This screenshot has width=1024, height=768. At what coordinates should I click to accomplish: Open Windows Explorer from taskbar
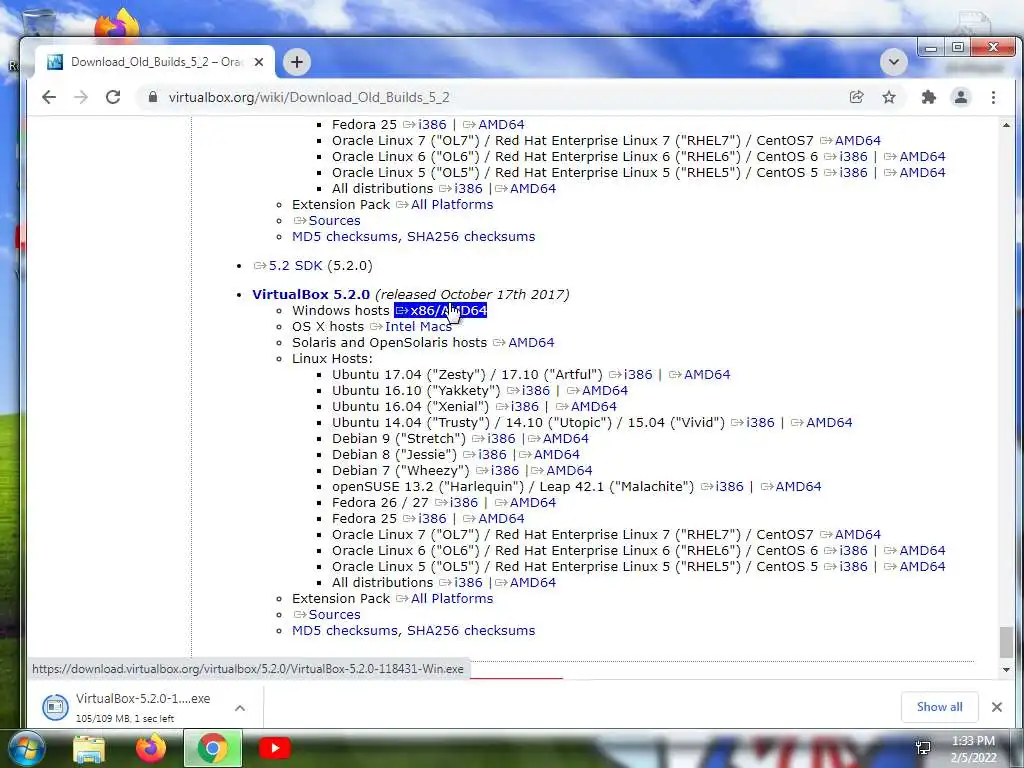tap(89, 748)
